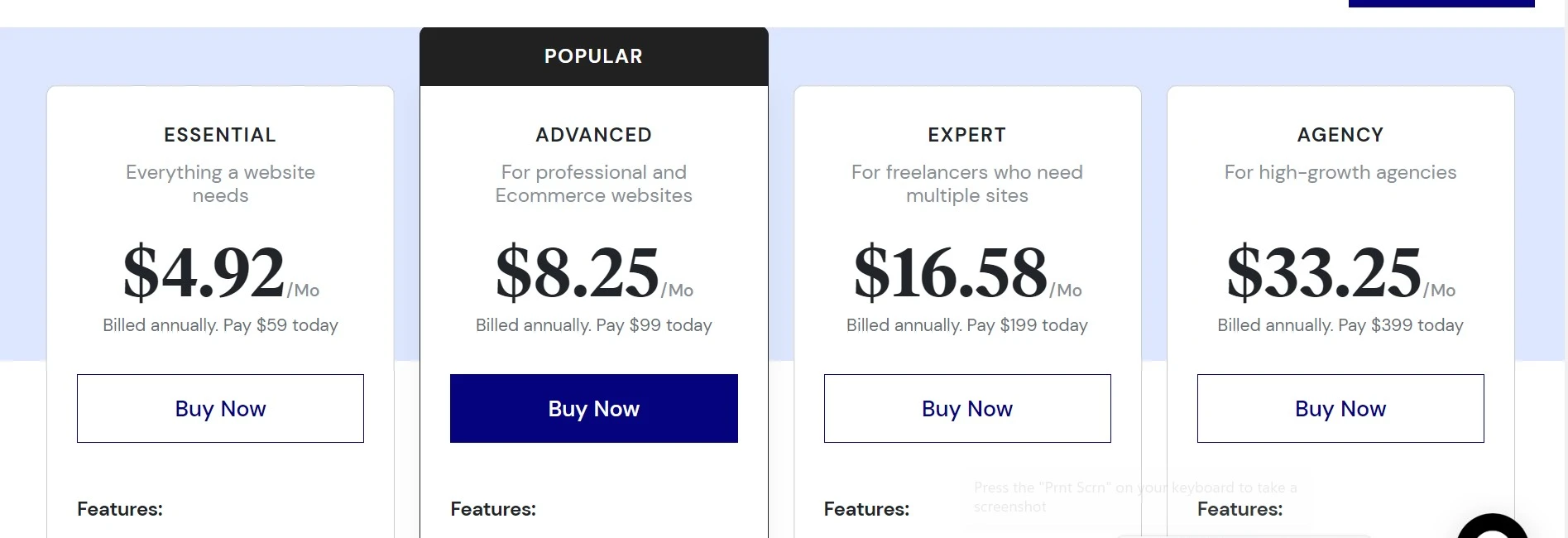Click the POPULAR banner above Advanced

593,56
